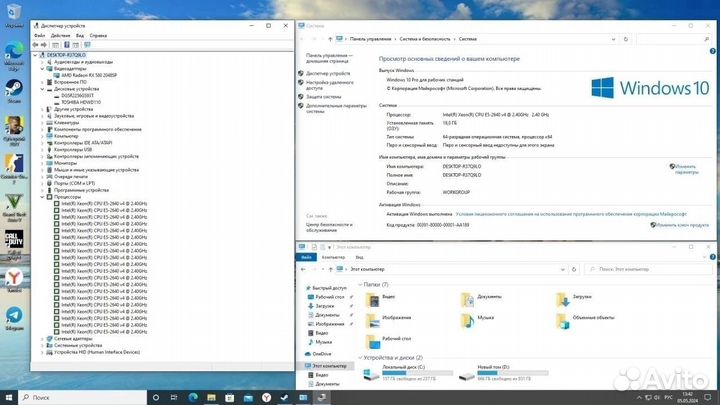Open the Действие menu in Device Manager
The width and height of the screenshot is (720, 405).
pos(60,35)
